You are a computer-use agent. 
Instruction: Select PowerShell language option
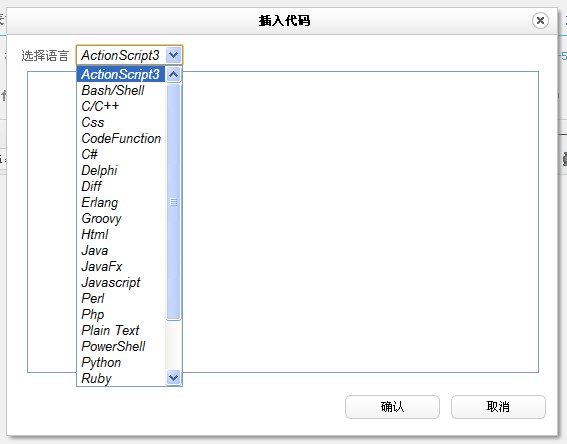[x=121, y=346]
